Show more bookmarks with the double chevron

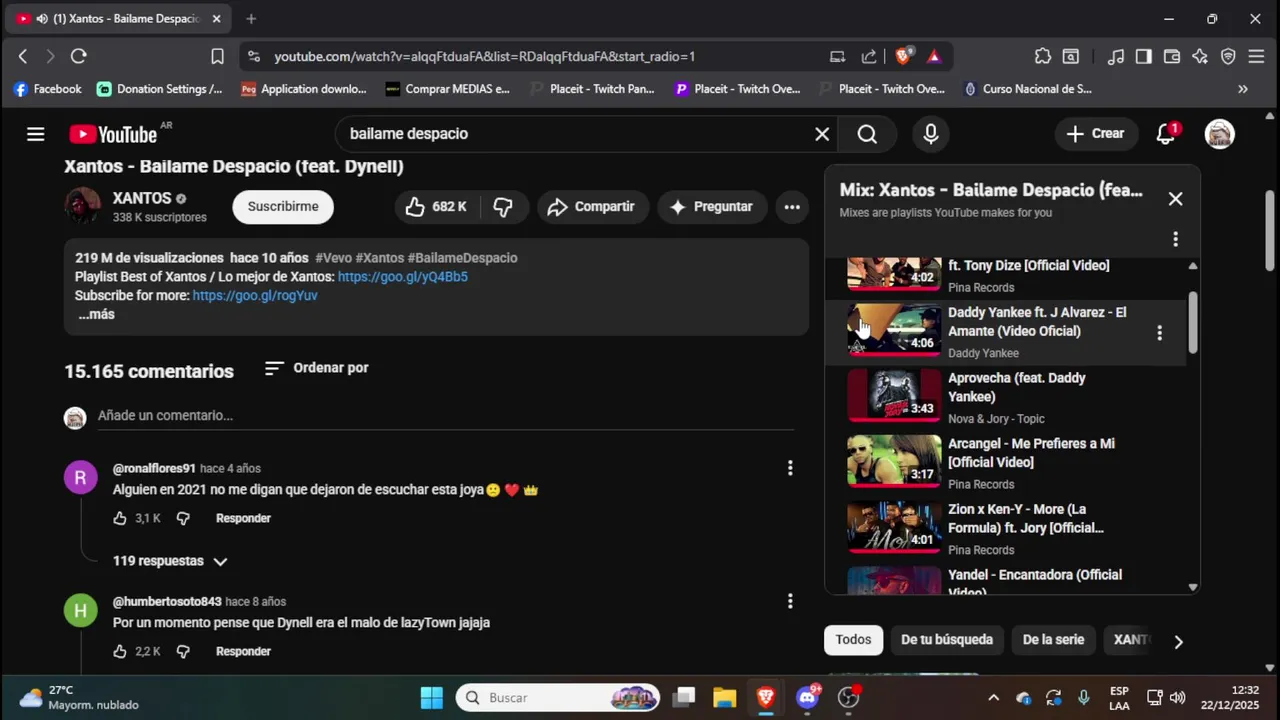(1243, 89)
